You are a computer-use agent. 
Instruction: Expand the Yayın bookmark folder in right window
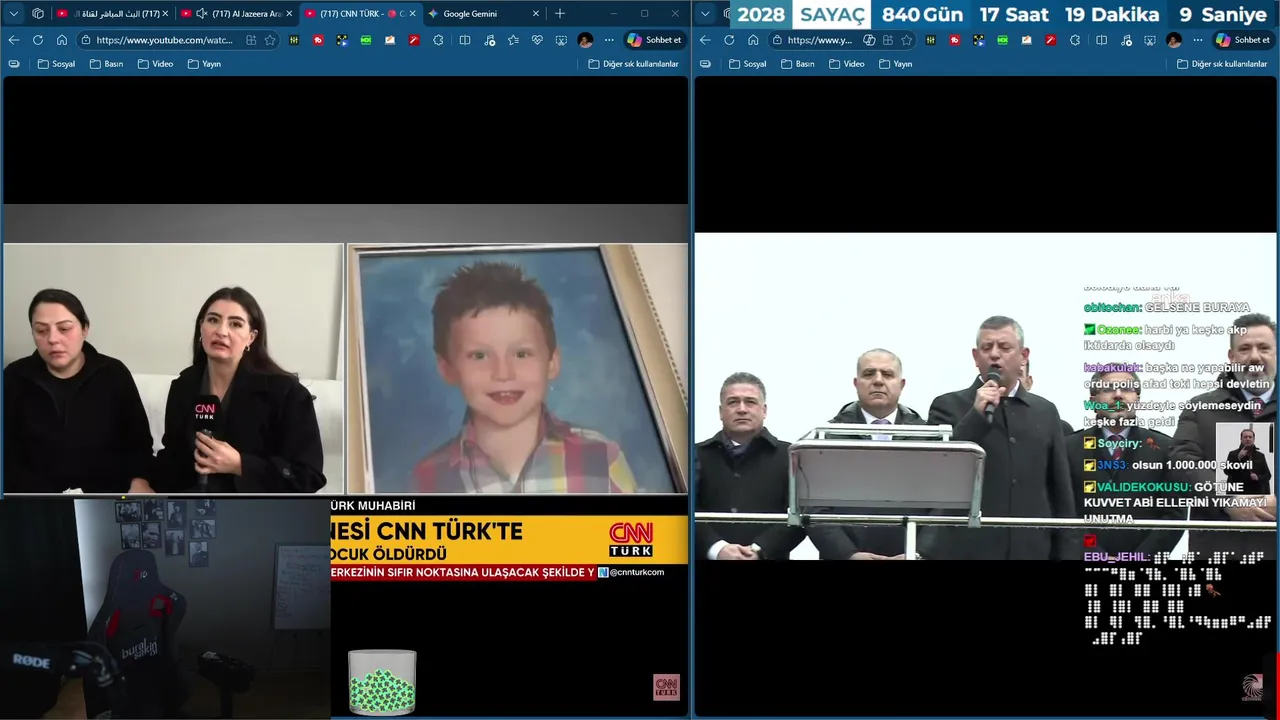pyautogui.click(x=895, y=63)
